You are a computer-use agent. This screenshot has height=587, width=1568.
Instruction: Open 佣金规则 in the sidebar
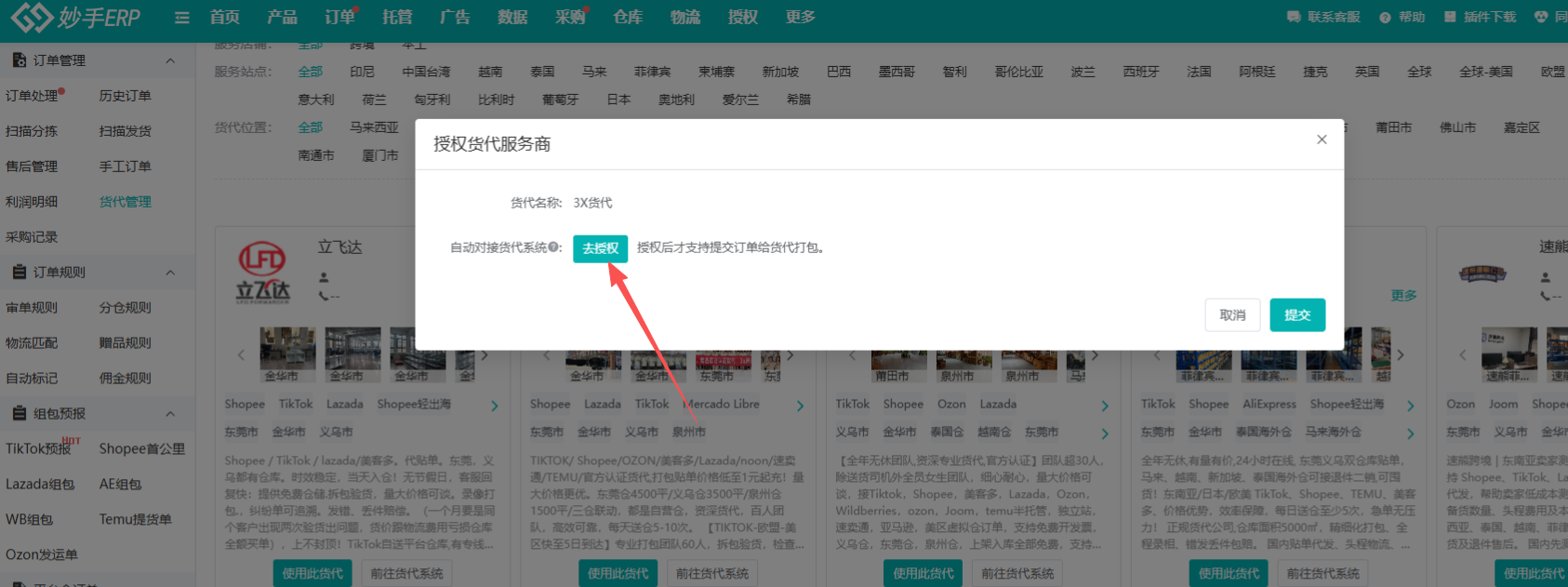click(x=125, y=379)
